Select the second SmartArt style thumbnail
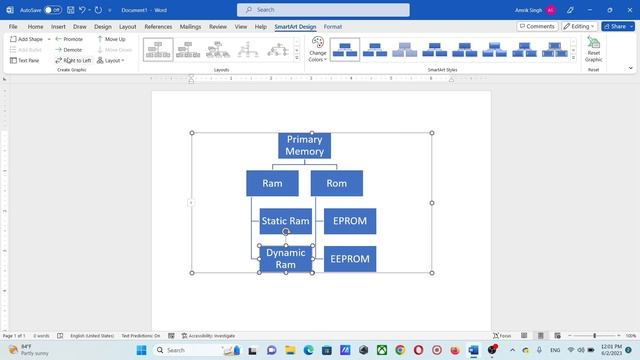The height and width of the screenshot is (360, 640). [375, 50]
